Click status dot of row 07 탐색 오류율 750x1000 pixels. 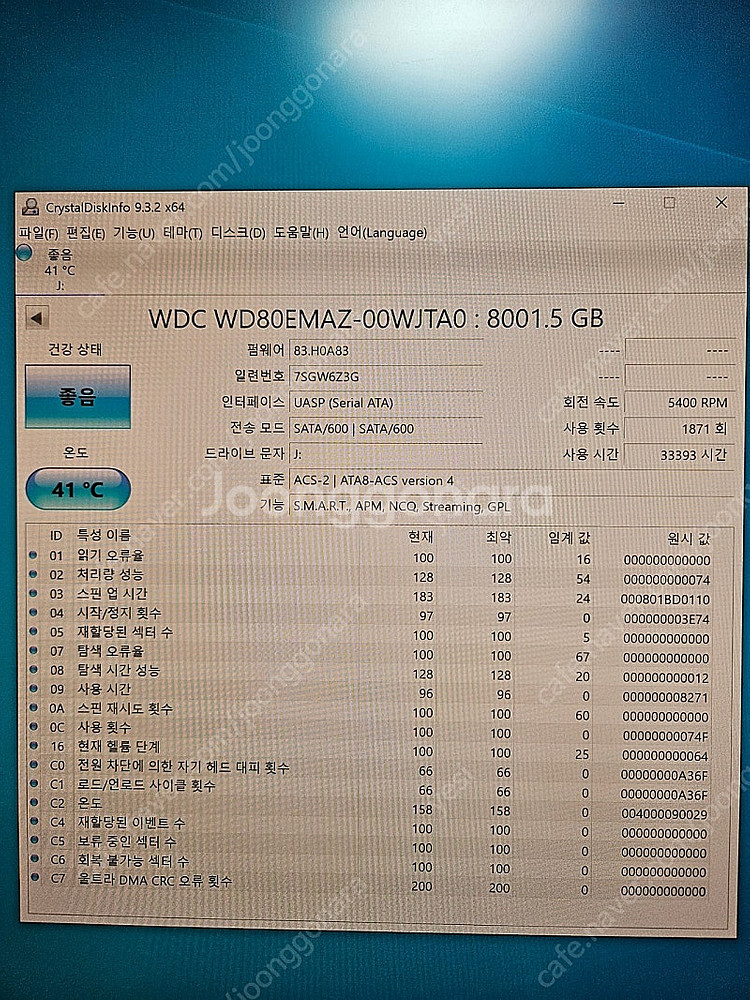pyautogui.click(x=33, y=651)
